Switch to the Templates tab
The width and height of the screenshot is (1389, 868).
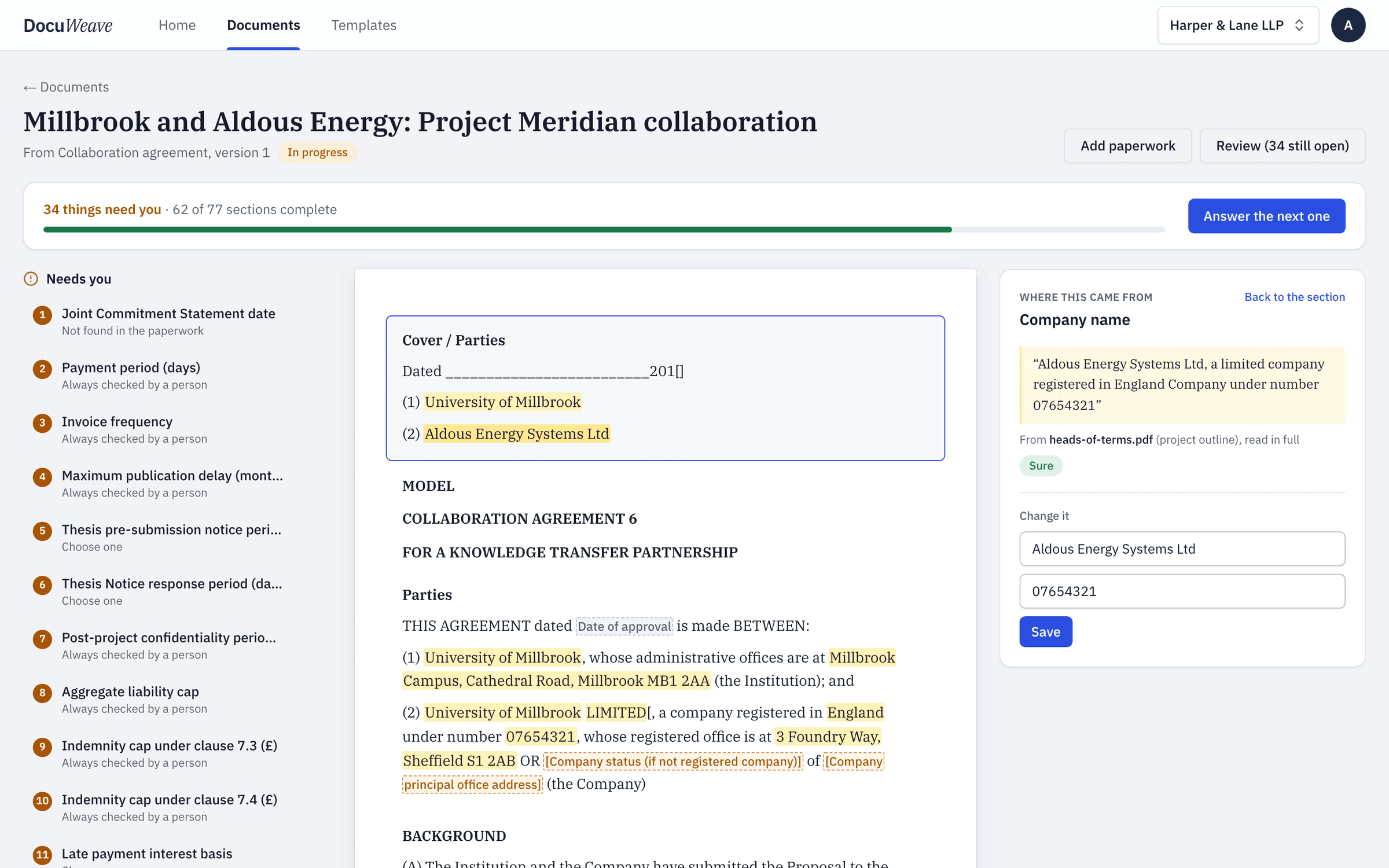coord(363,25)
